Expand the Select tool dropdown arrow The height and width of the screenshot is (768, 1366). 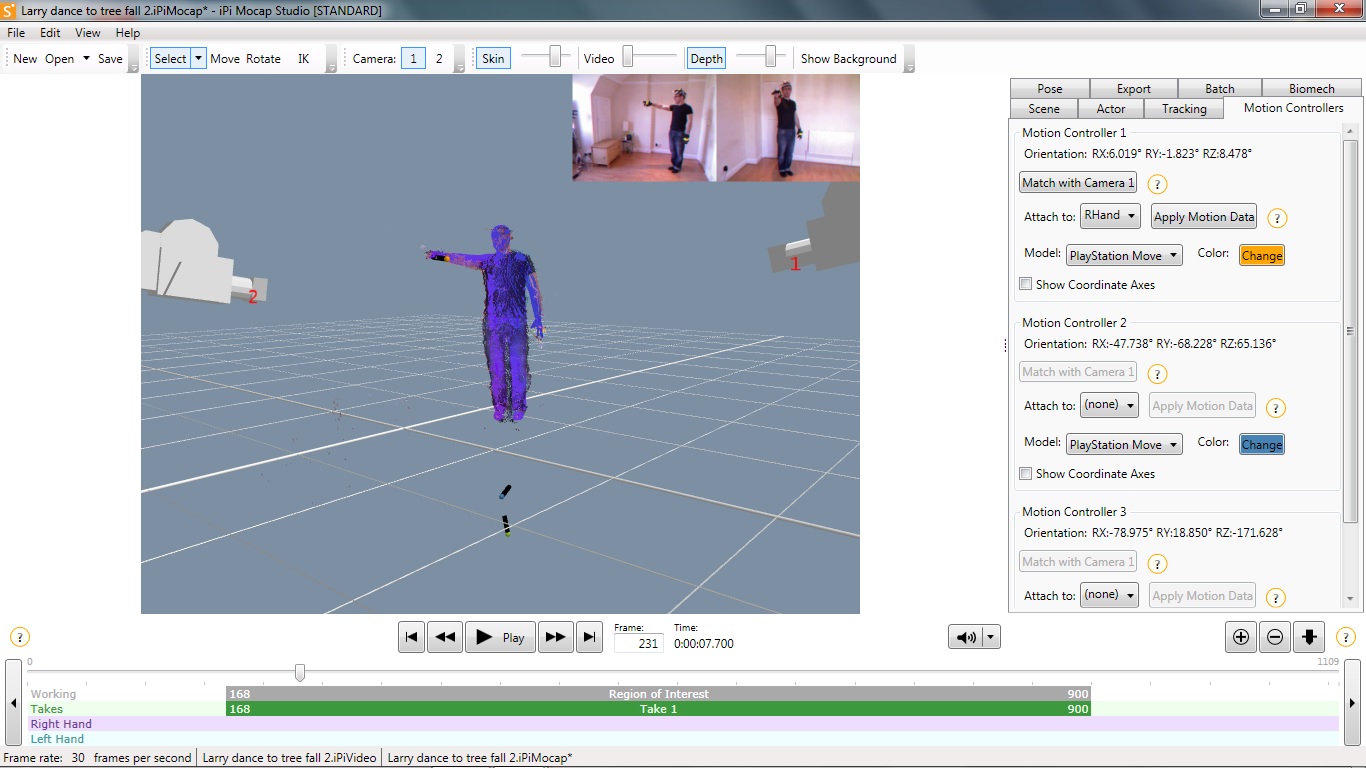198,58
